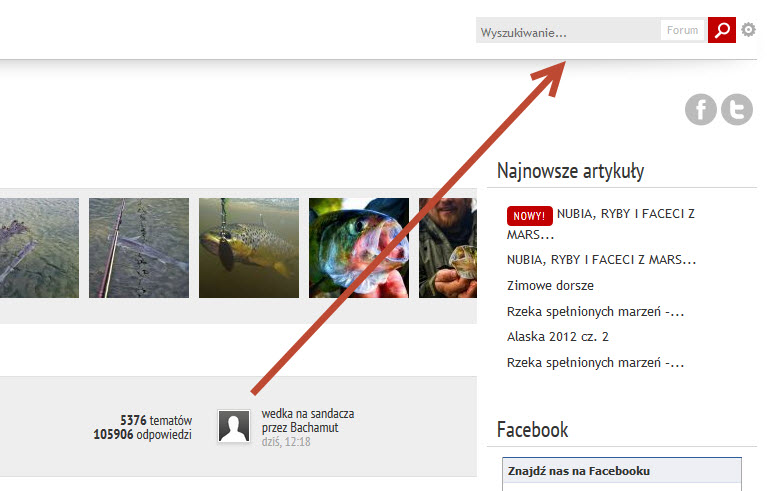Select the colorful fish head close-up thumbnail
The image size is (767, 491).
(x=358, y=248)
